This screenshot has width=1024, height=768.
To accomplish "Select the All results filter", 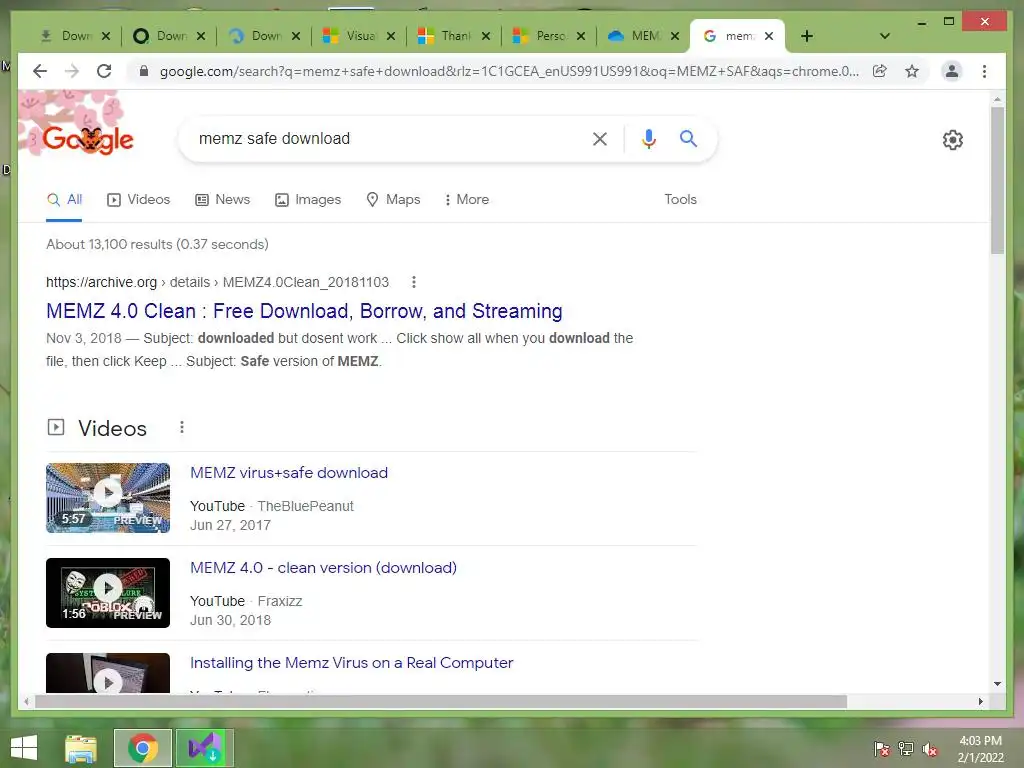I will tap(64, 200).
